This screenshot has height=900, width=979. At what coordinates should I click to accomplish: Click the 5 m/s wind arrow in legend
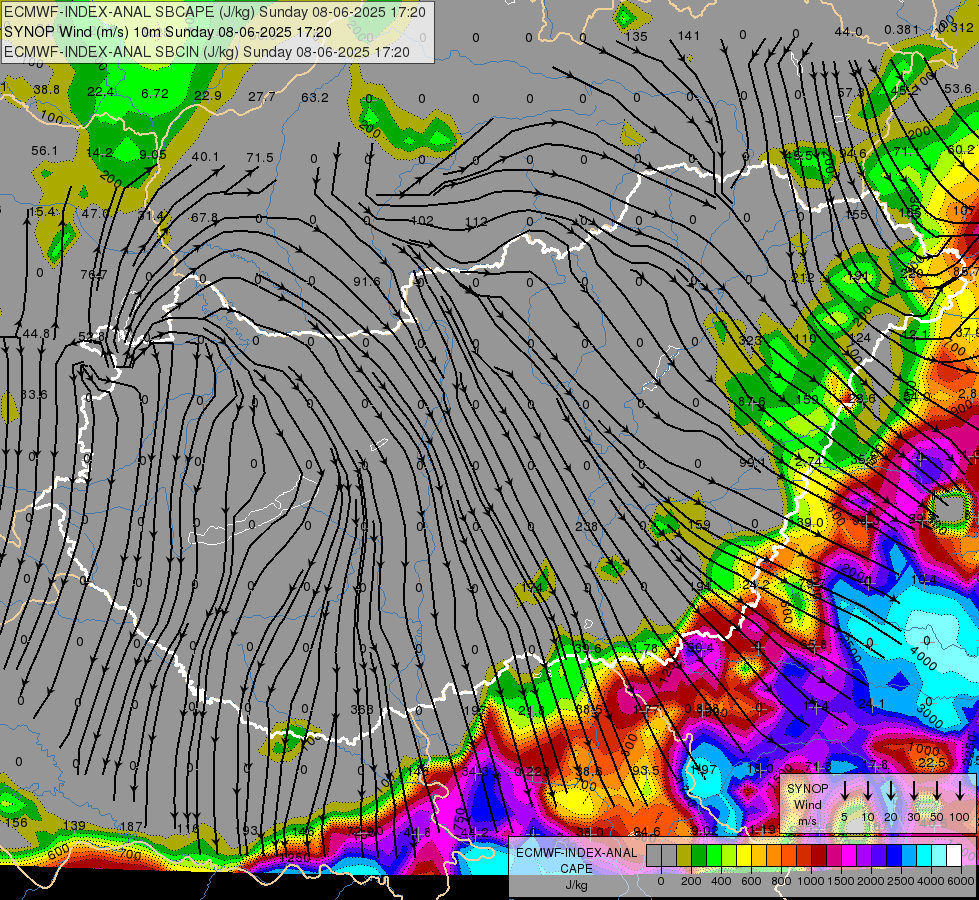844,792
